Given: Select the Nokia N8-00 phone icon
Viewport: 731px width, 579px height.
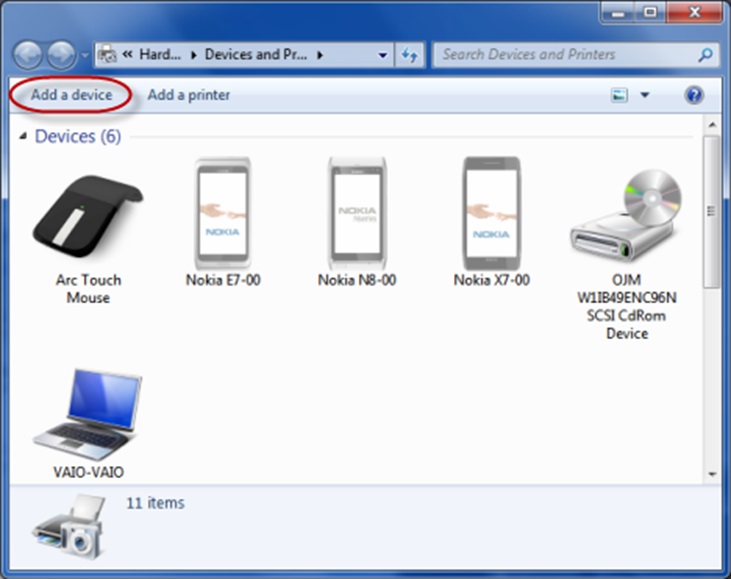Looking at the screenshot, I should [357, 214].
